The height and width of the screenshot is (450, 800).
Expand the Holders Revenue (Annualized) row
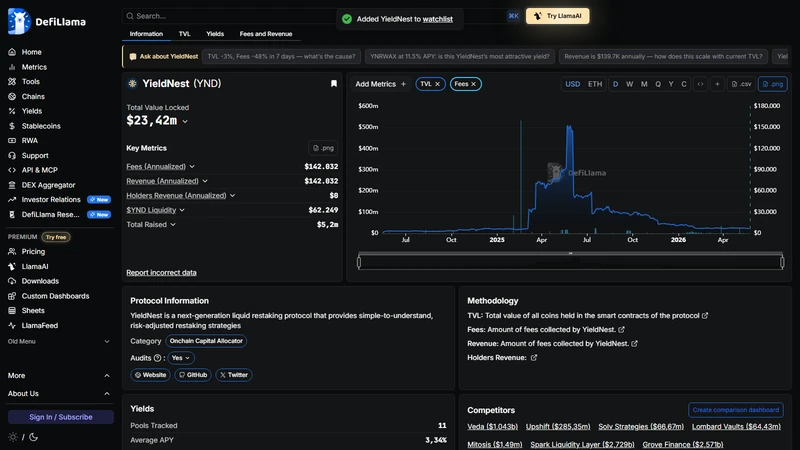pos(232,195)
